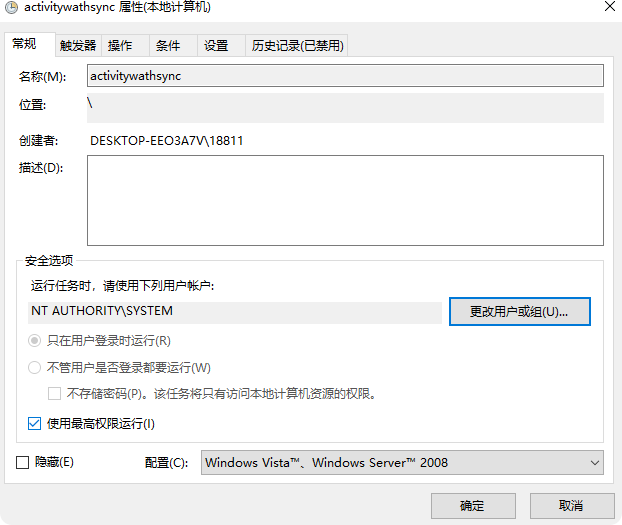This screenshot has height=525, width=622.
Task: Click 更改用户或组(U)... button
Action: 520,312
